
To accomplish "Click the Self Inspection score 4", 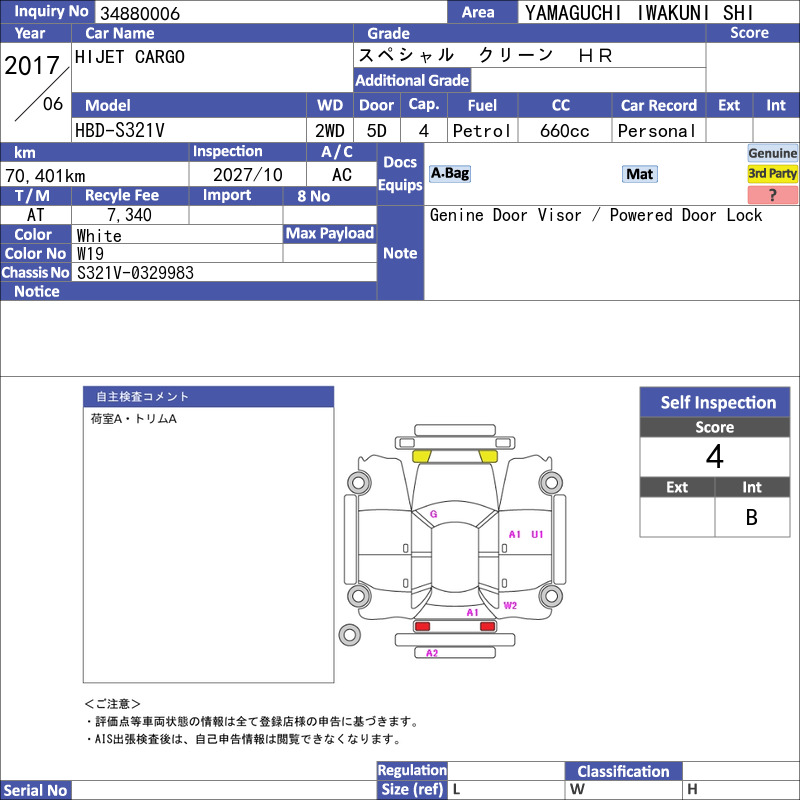I will pos(714,456).
